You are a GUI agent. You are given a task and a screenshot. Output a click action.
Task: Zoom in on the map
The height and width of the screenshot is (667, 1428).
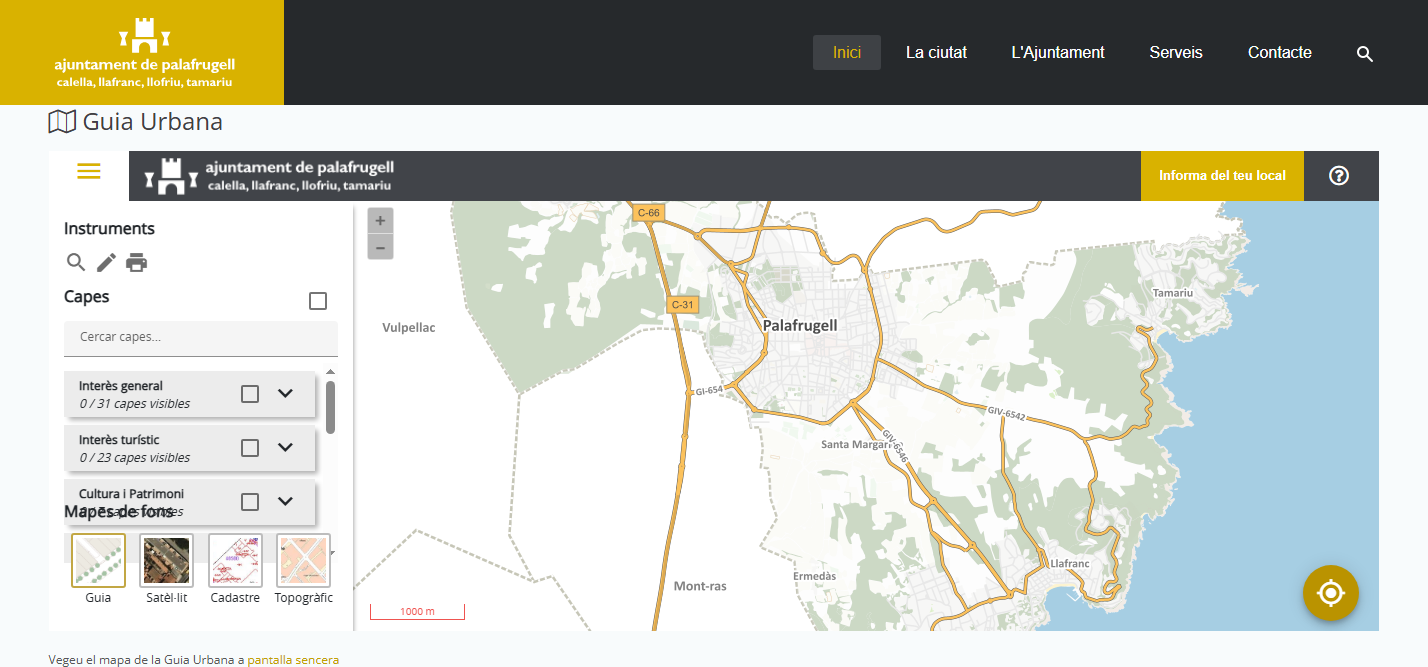pyautogui.click(x=380, y=221)
